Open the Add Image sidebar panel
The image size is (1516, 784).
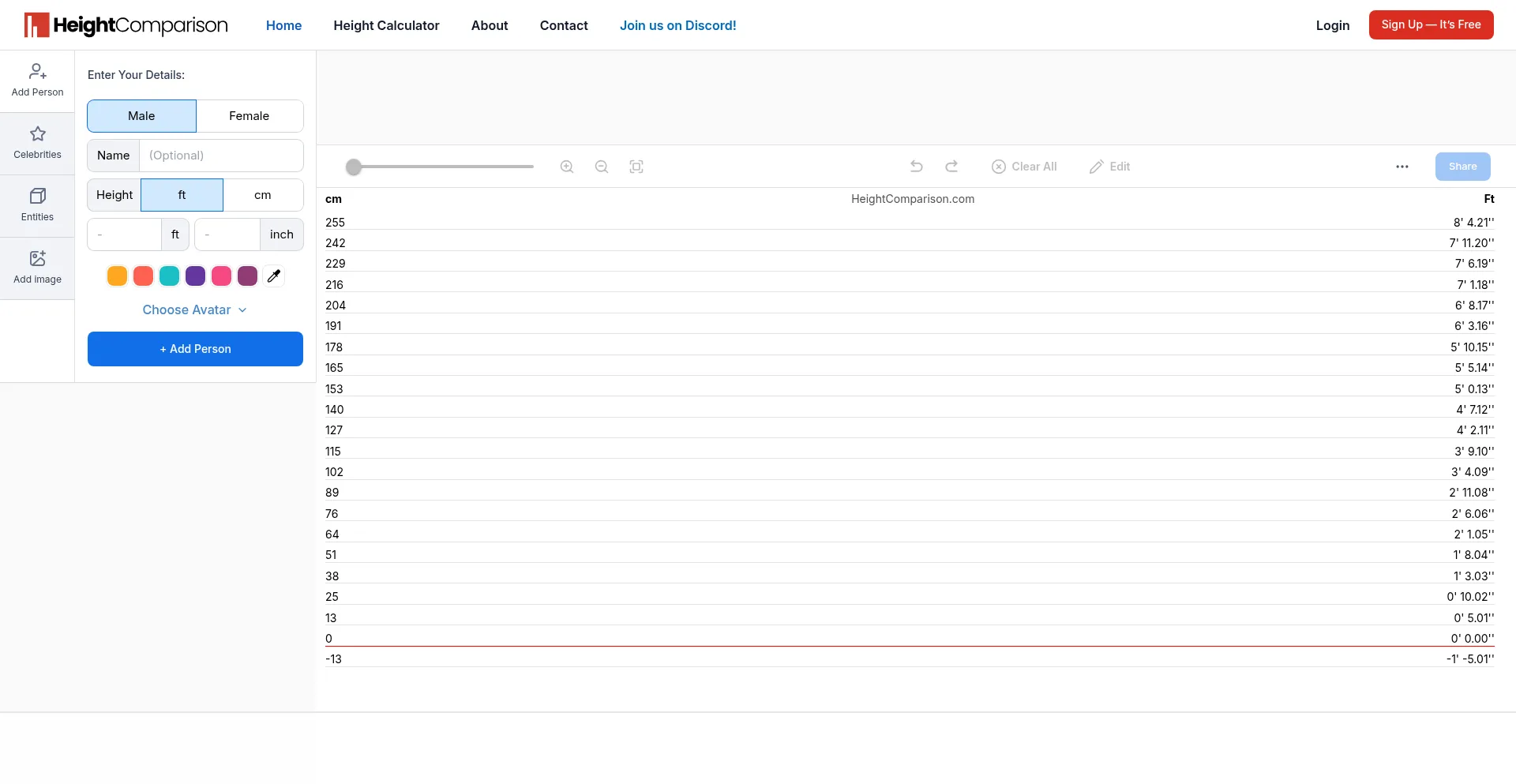[x=37, y=268]
